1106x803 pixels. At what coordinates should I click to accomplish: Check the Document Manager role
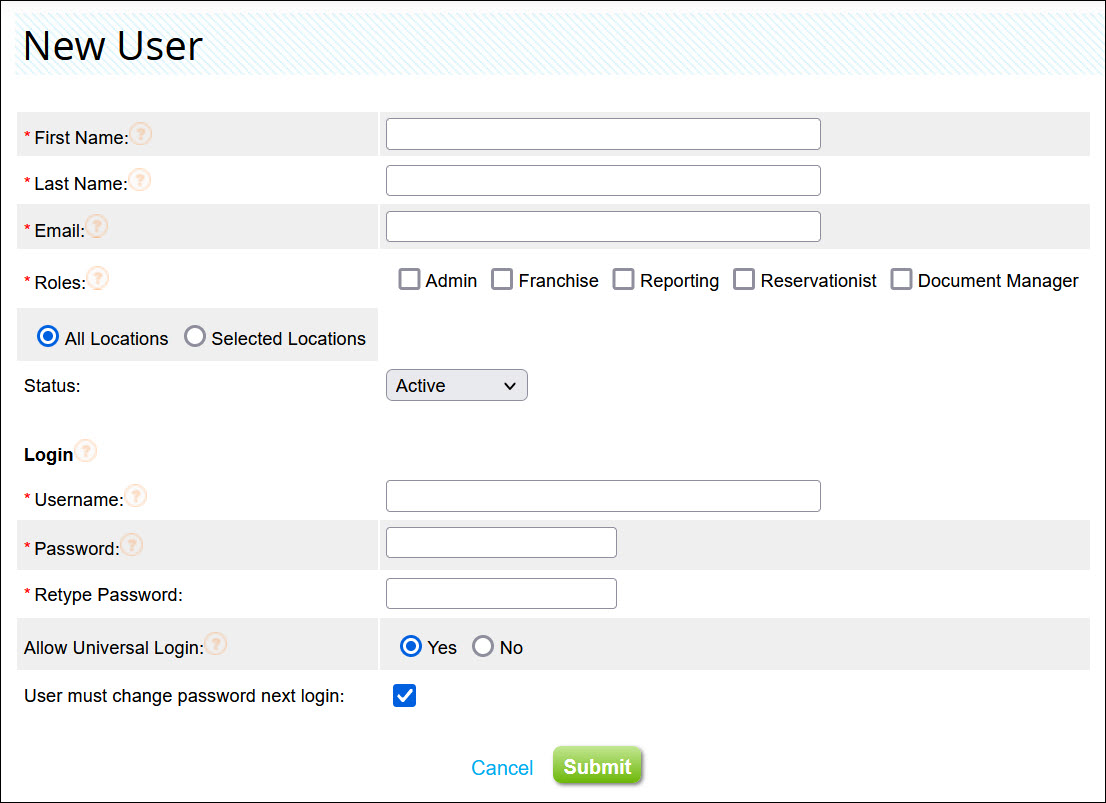tap(901, 279)
